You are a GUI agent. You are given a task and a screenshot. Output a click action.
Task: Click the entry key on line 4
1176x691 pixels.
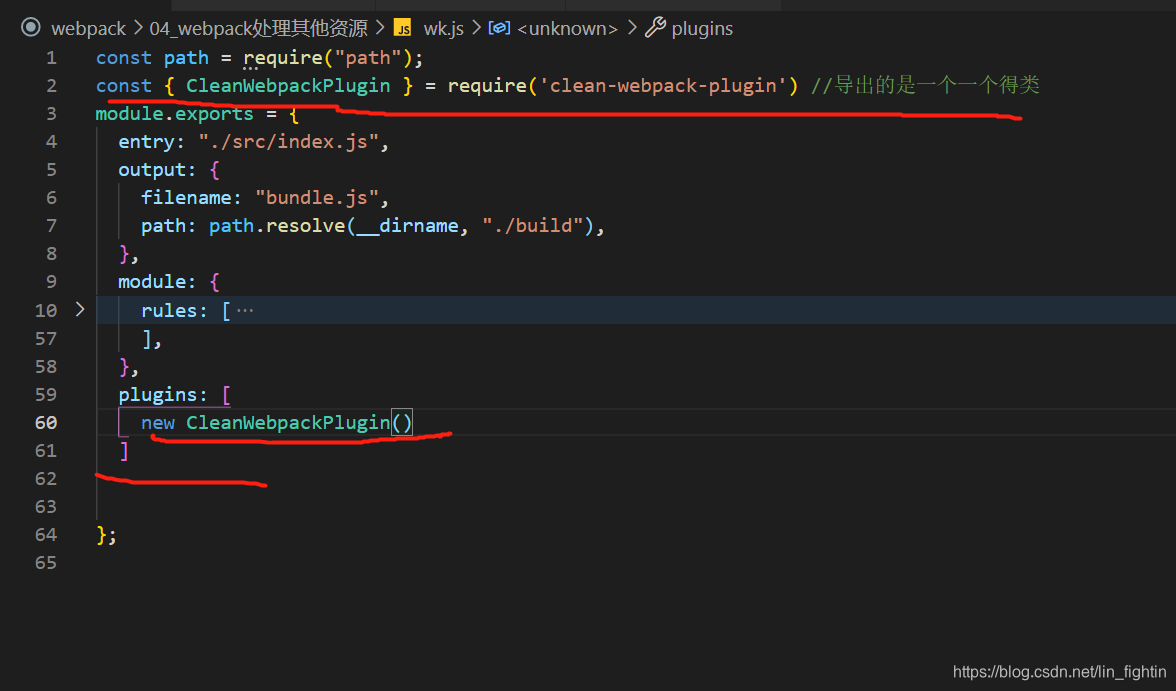point(146,142)
